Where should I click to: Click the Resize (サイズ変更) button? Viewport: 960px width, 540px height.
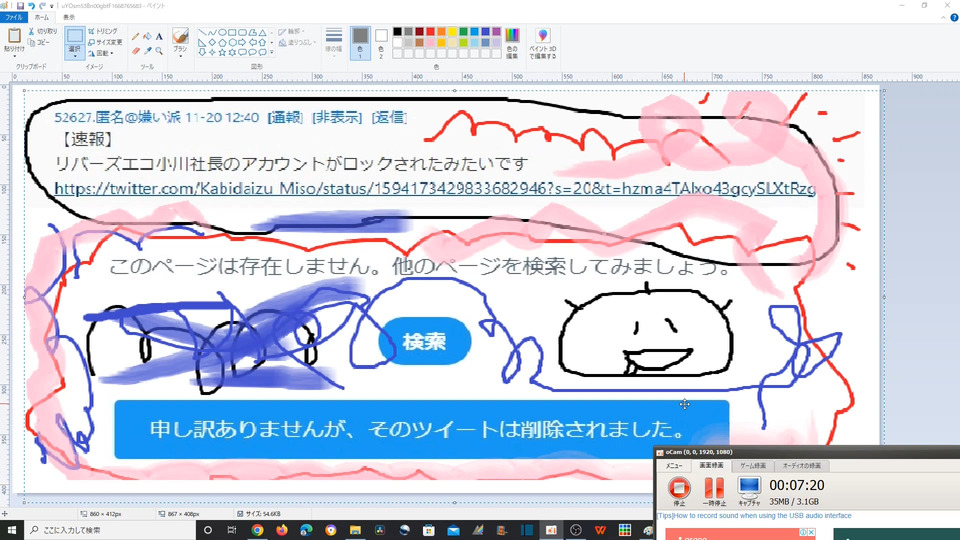tap(105, 42)
